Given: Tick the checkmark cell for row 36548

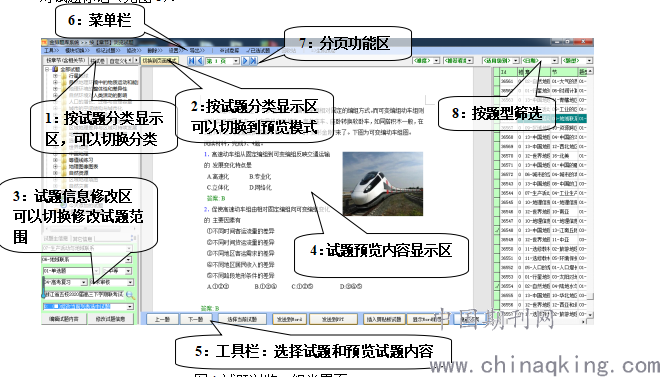Looking at the screenshot, I should 497,230.
